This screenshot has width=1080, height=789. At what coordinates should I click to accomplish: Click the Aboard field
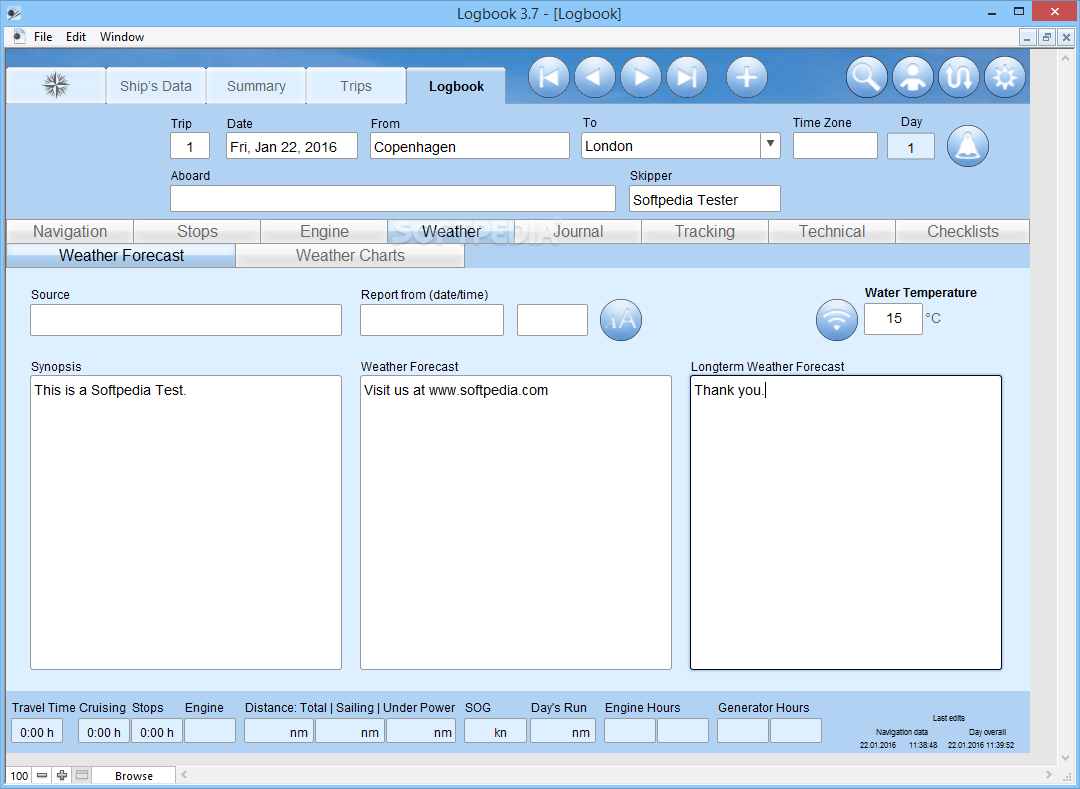click(x=393, y=198)
